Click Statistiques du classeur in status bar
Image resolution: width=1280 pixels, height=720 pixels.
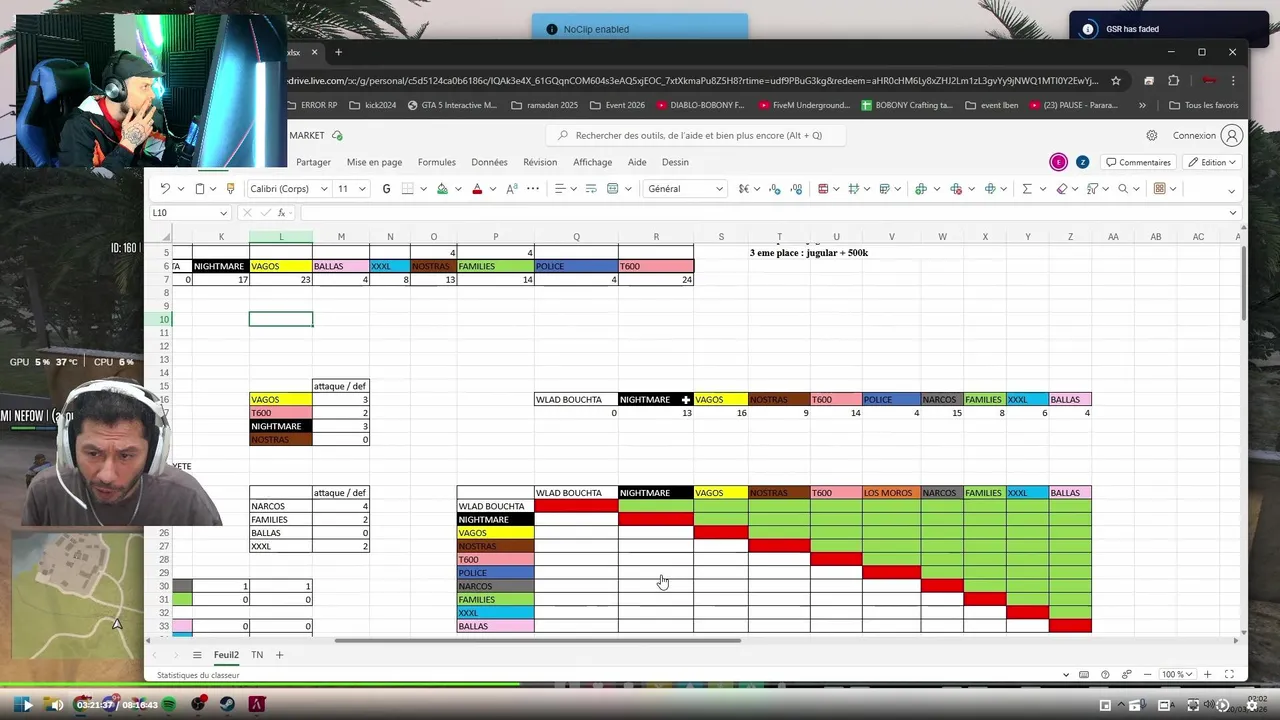click(x=198, y=675)
